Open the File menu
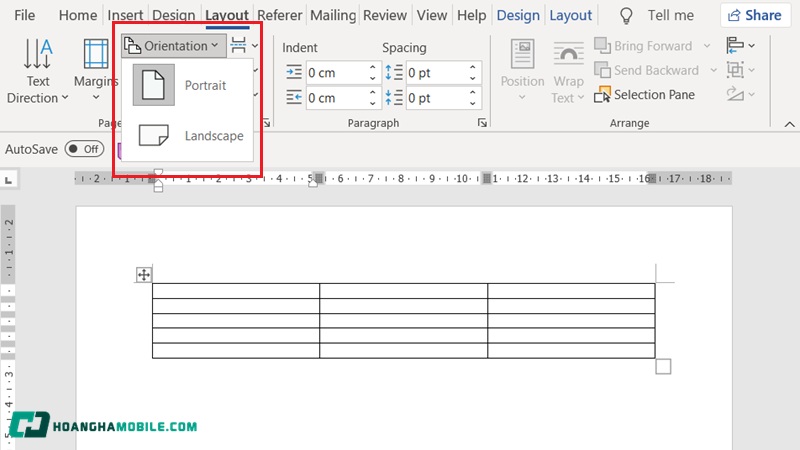This screenshot has height=450, width=800. point(25,16)
